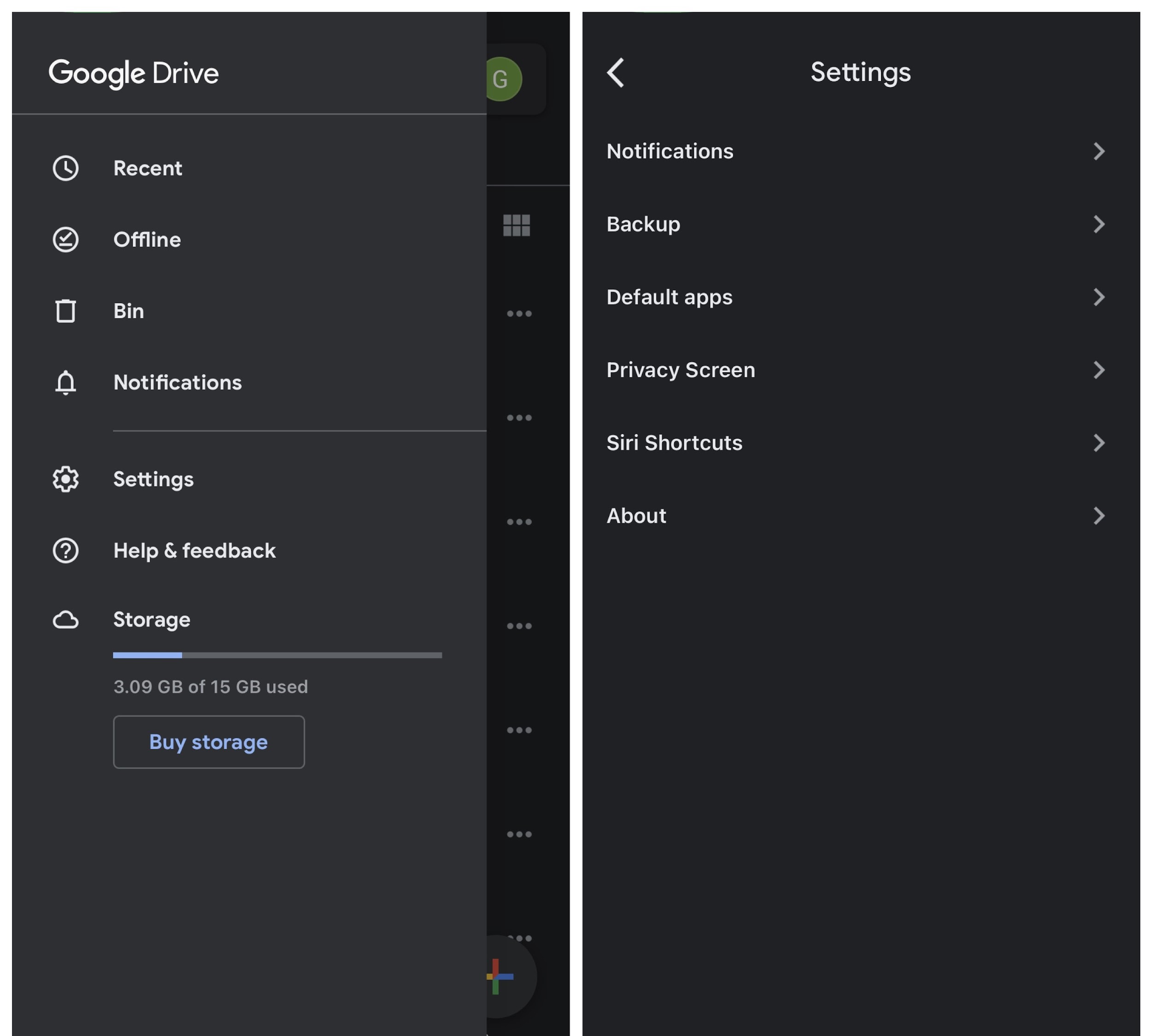The width and height of the screenshot is (1152, 1036).
Task: Click the Bin trash can icon
Action: (65, 311)
